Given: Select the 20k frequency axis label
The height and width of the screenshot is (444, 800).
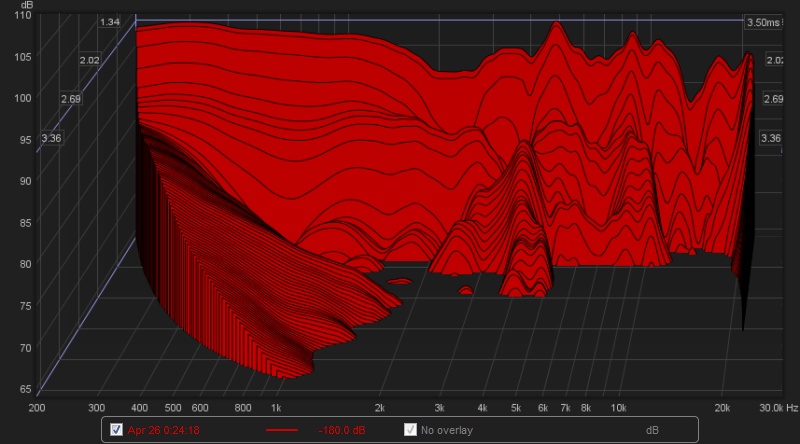Looking at the screenshot, I should pos(722,408).
